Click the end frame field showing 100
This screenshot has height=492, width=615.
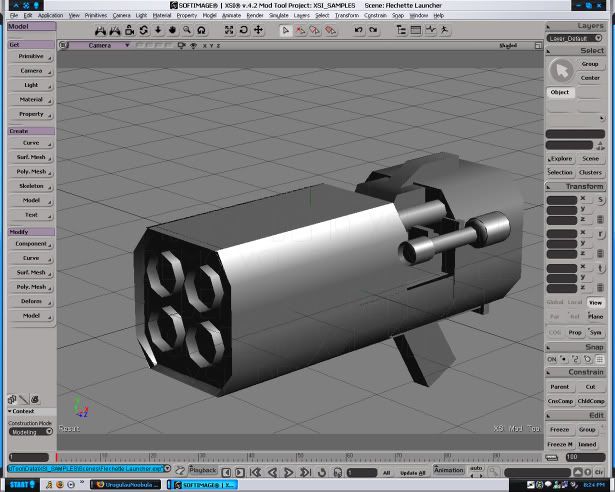click(585, 457)
